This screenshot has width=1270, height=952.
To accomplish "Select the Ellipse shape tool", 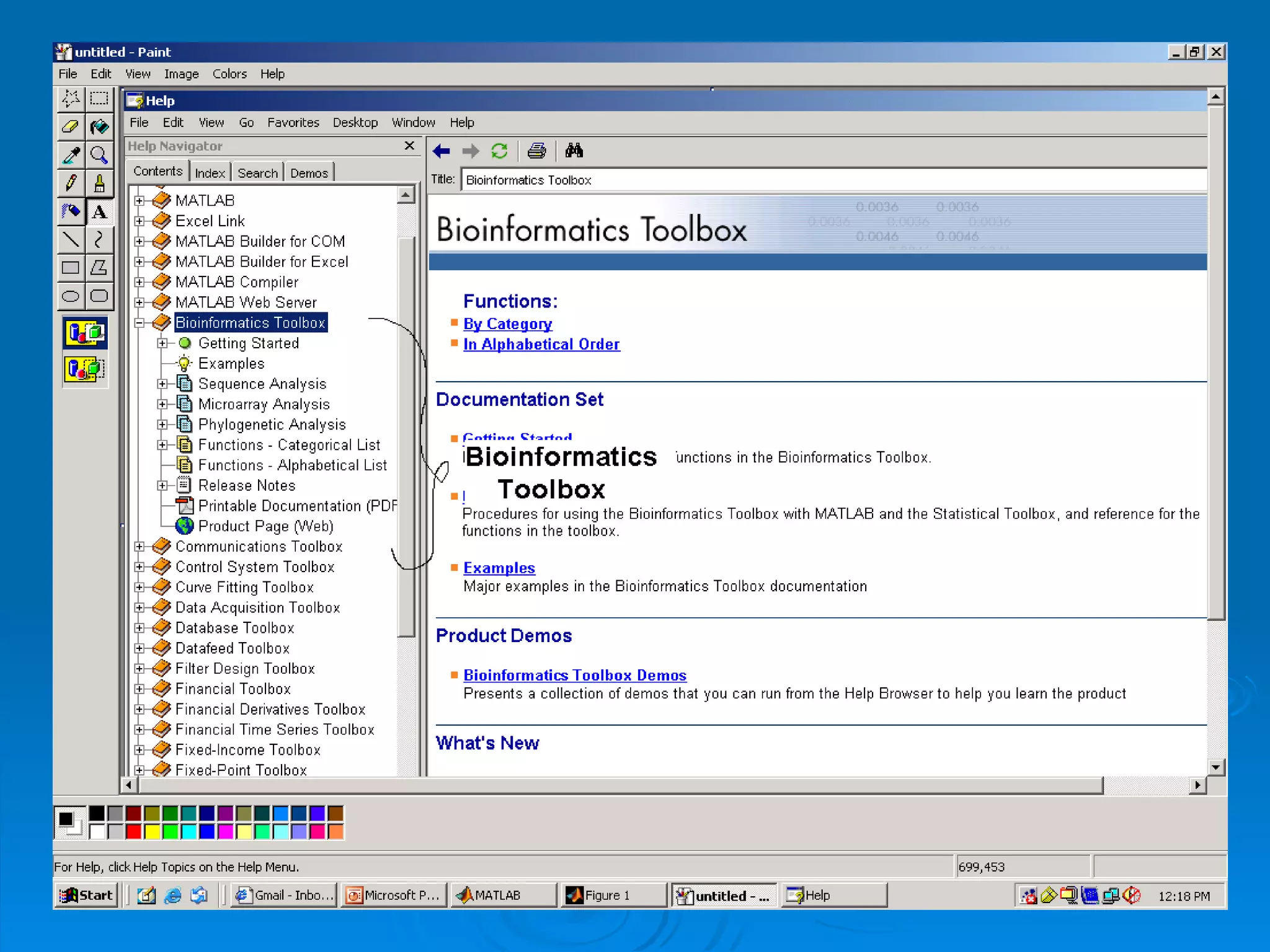I will click(x=71, y=296).
